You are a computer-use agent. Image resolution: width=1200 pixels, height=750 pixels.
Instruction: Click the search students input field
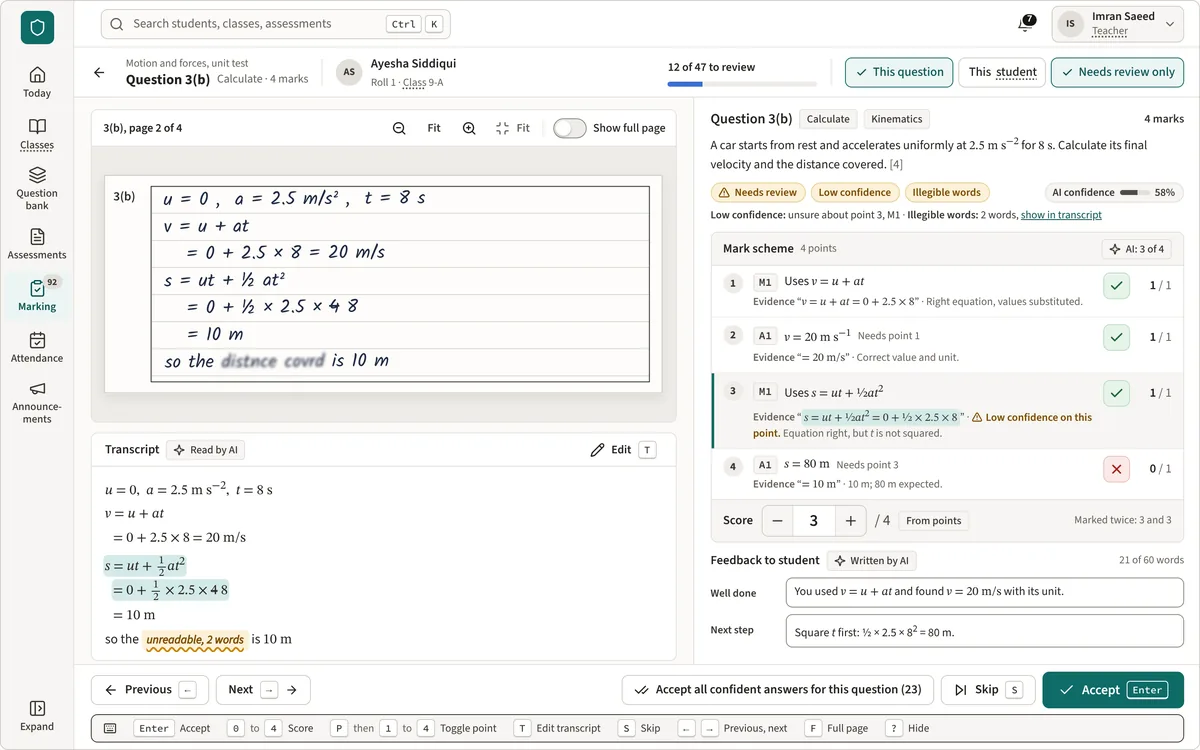point(276,24)
